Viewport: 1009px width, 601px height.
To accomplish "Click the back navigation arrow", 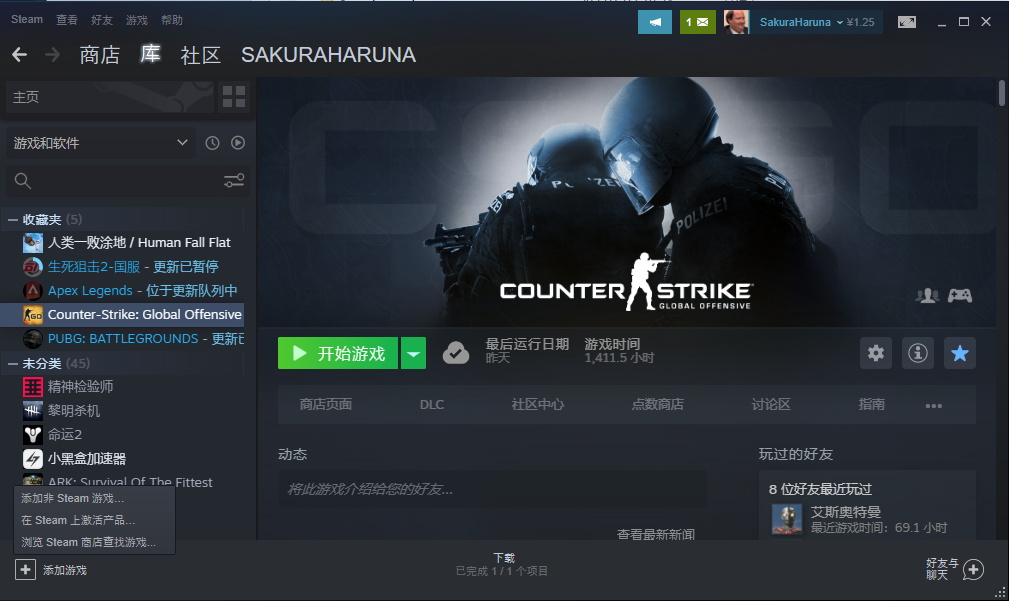I will pos(19,55).
